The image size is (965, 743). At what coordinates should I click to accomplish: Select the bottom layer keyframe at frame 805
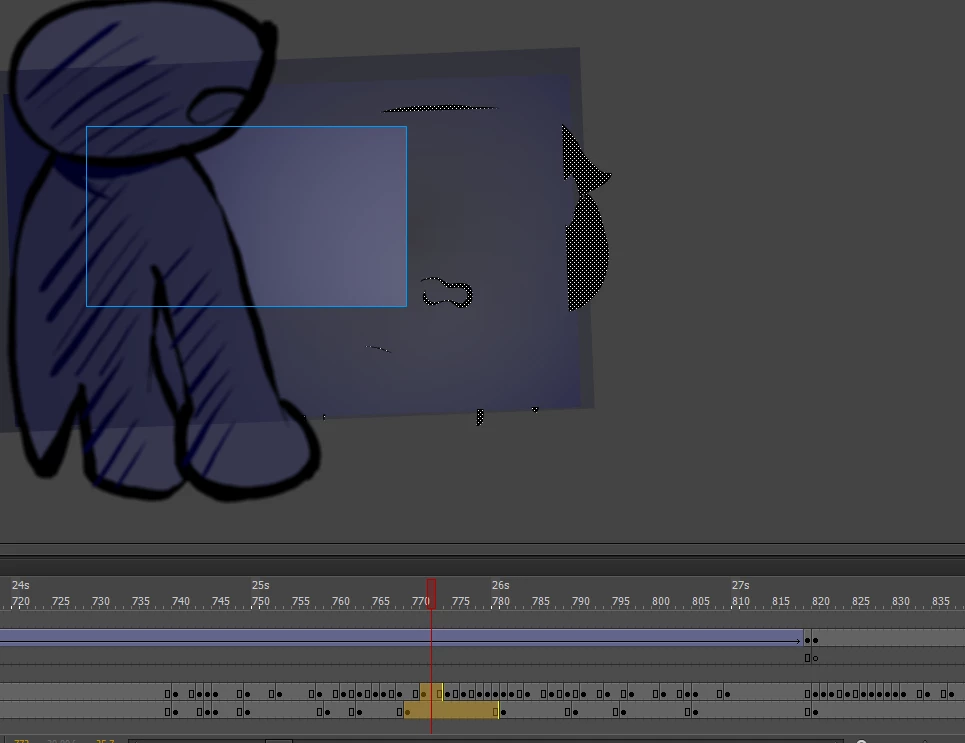(x=695, y=712)
